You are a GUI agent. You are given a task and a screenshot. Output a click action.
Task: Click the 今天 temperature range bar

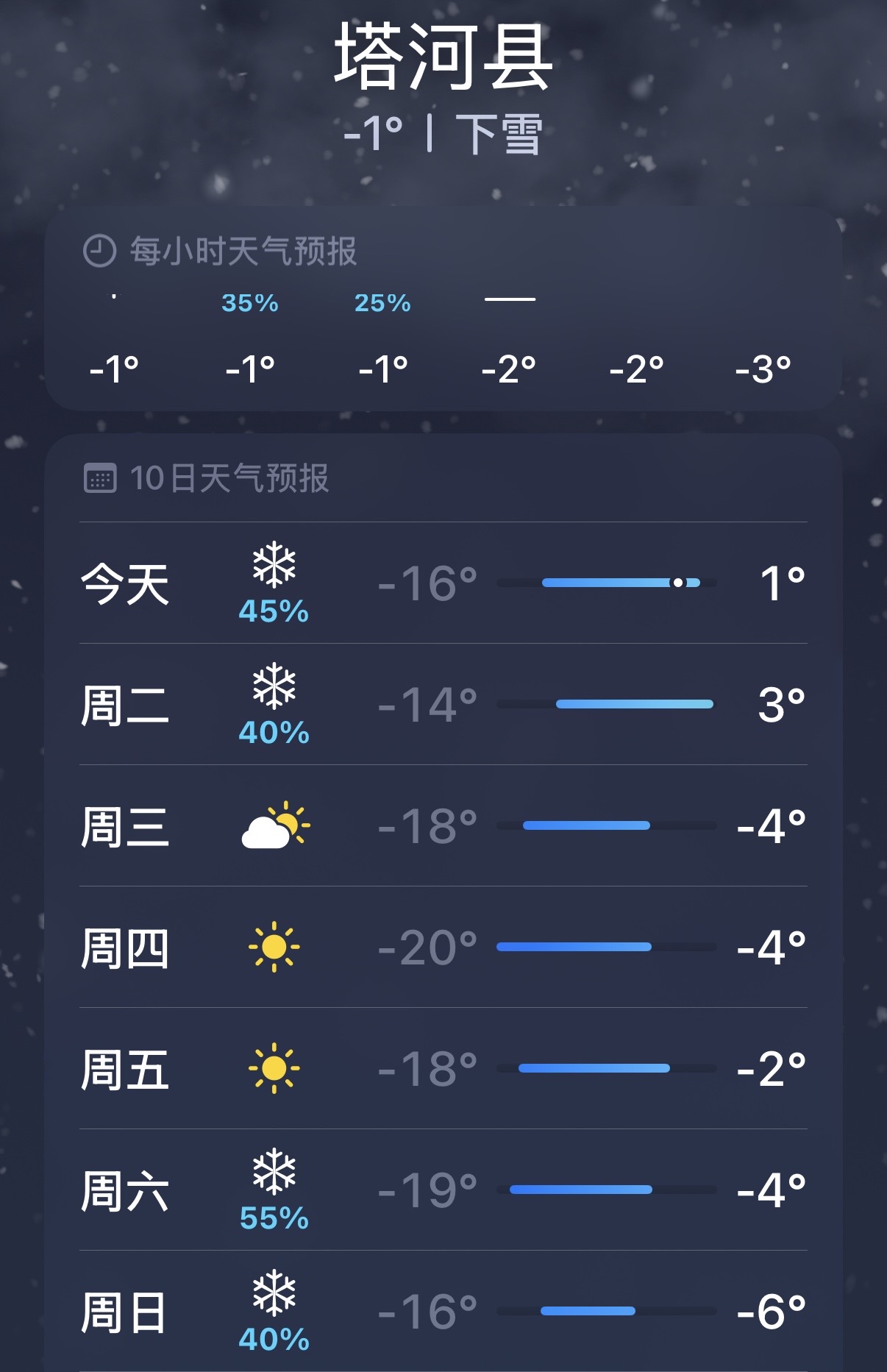[607, 583]
